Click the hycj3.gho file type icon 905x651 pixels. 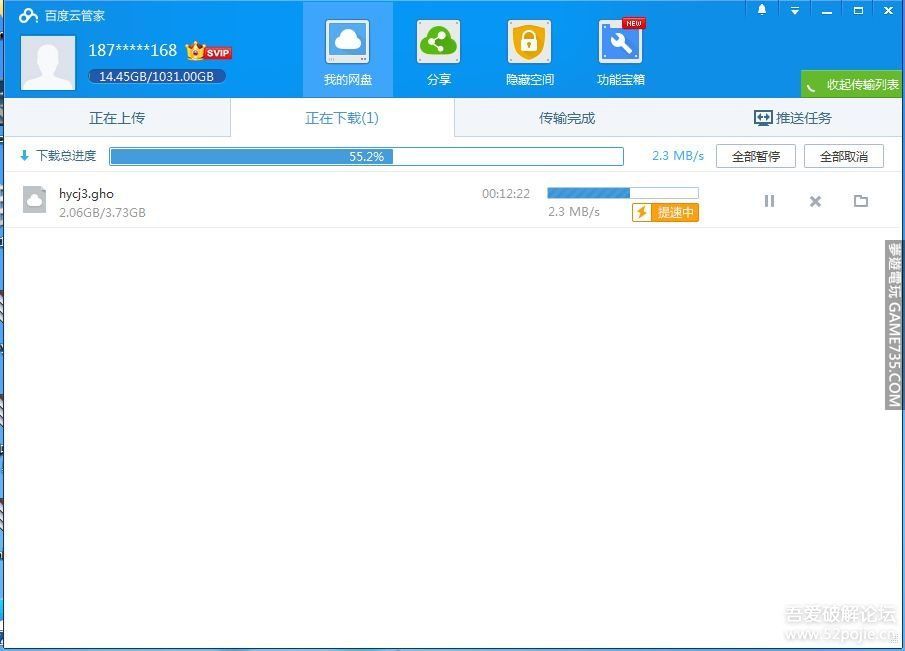tap(35, 200)
